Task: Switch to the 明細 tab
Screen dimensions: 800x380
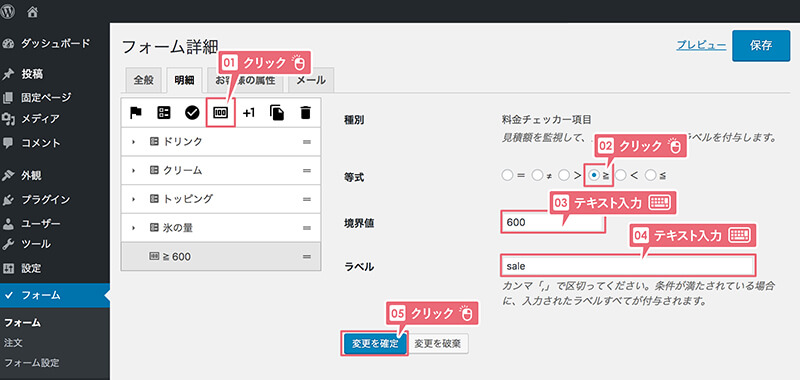Action: point(184,81)
